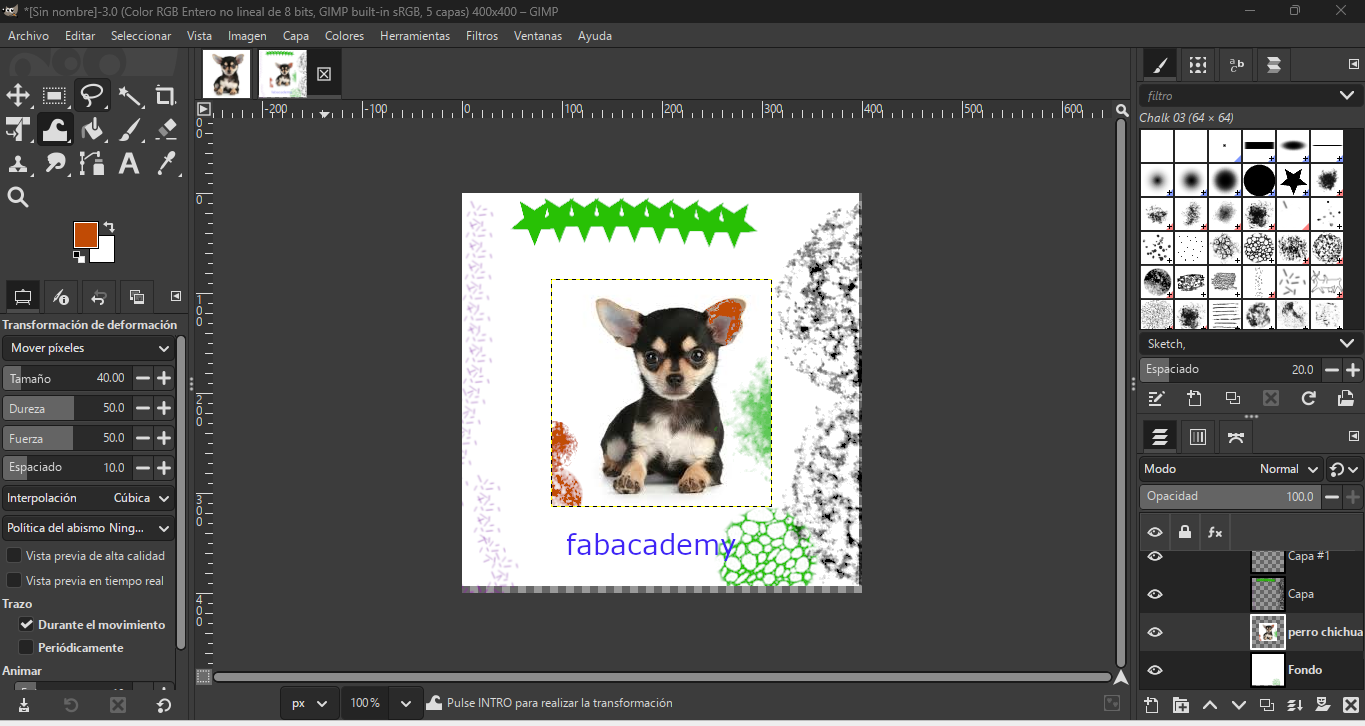1365x726 pixels.
Task: Duplicate the selected brush
Action: click(1233, 398)
